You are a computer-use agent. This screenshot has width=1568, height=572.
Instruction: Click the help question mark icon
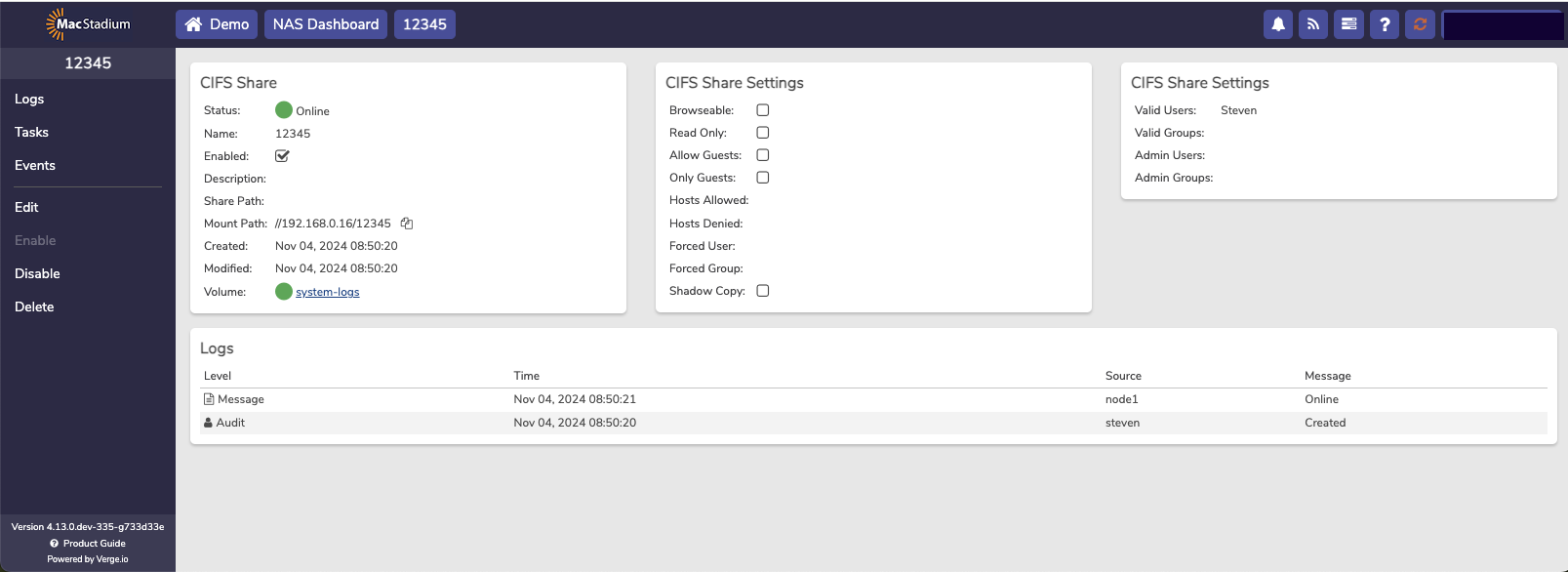1385,24
